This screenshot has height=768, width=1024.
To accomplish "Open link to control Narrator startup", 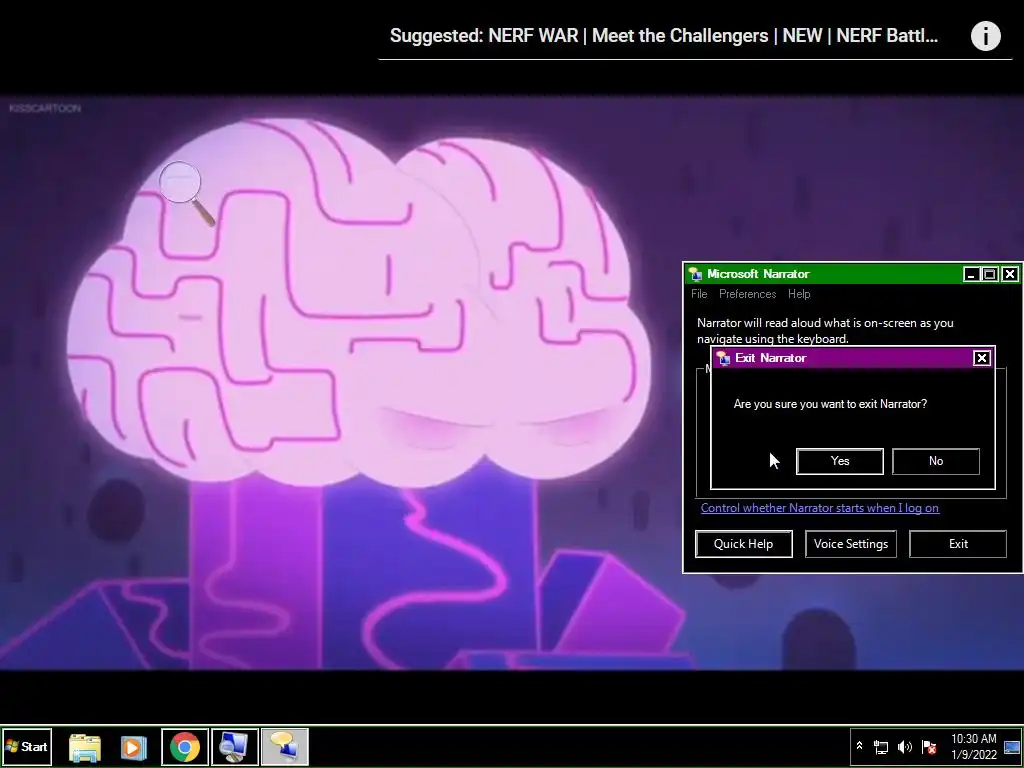I will tap(820, 508).
